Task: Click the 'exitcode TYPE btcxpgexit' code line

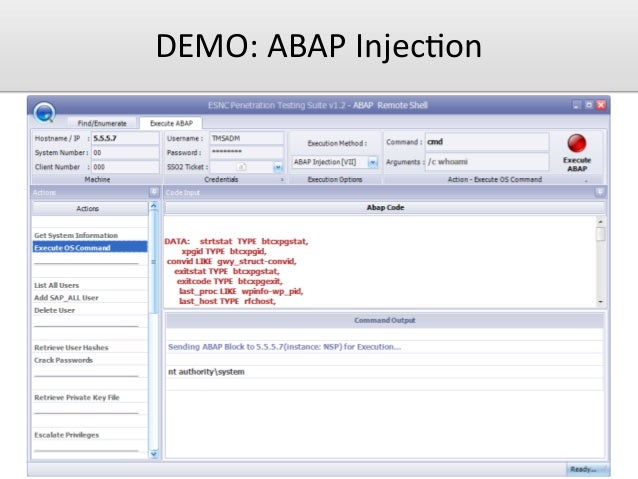Action: click(229, 281)
